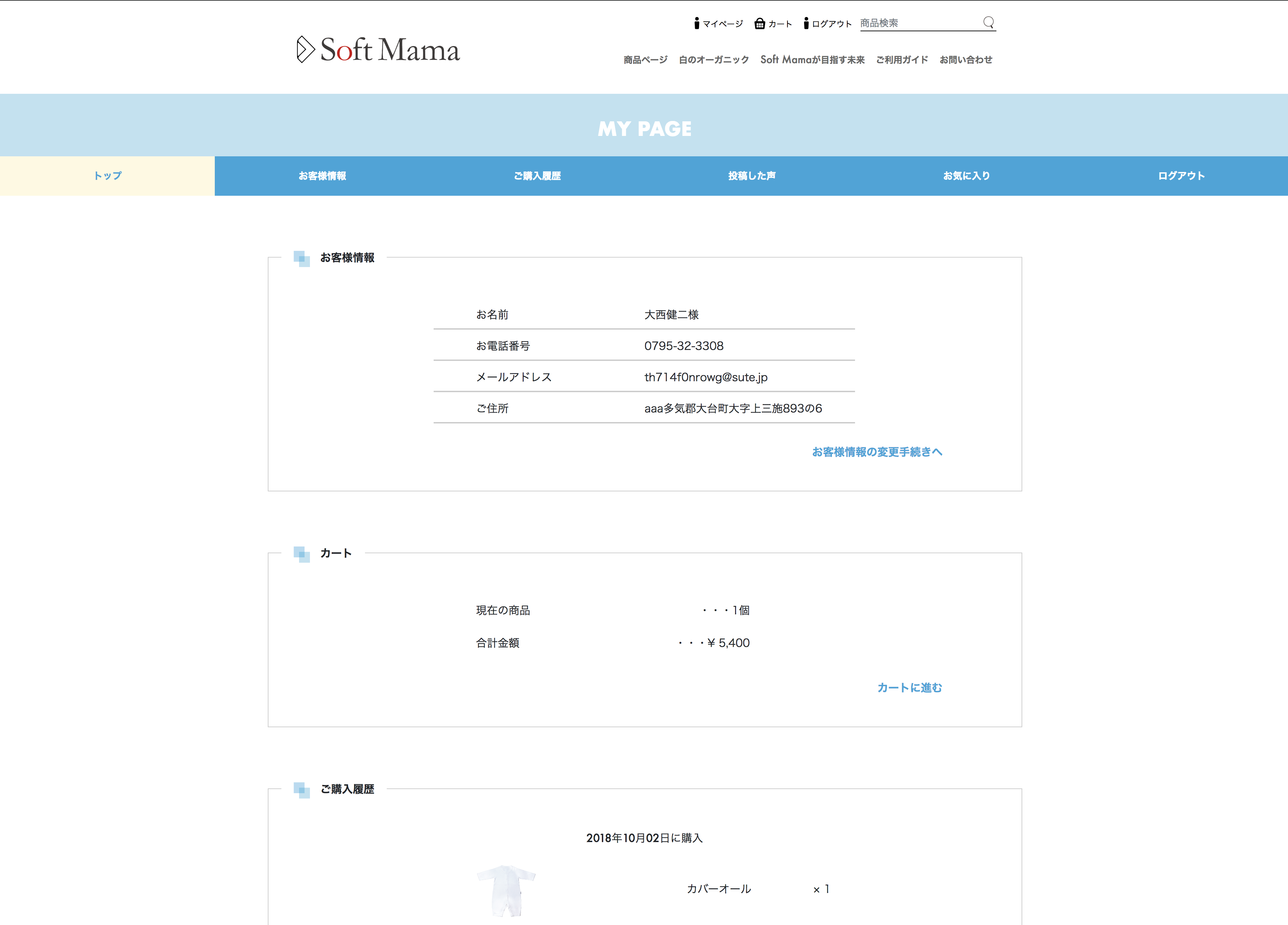Viewport: 1288px width, 925px height.
Task: Click the カート section heading
Action: pyautogui.click(x=336, y=553)
